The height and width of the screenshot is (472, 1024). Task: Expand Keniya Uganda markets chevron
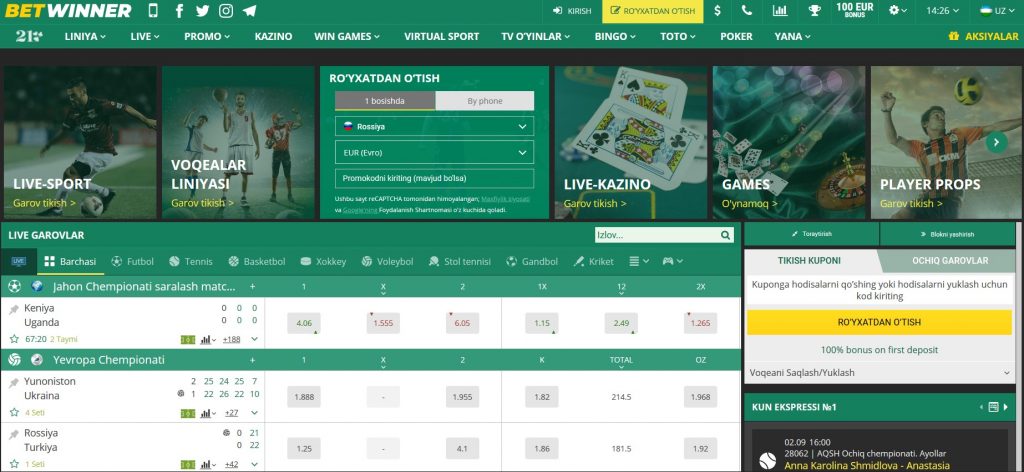pos(255,339)
